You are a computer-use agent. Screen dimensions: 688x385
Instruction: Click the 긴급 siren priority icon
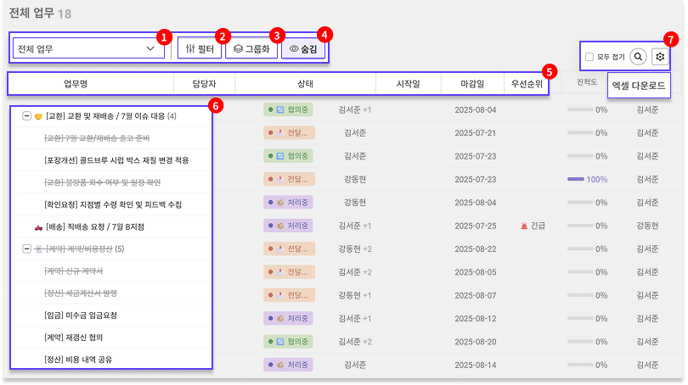(x=524, y=226)
